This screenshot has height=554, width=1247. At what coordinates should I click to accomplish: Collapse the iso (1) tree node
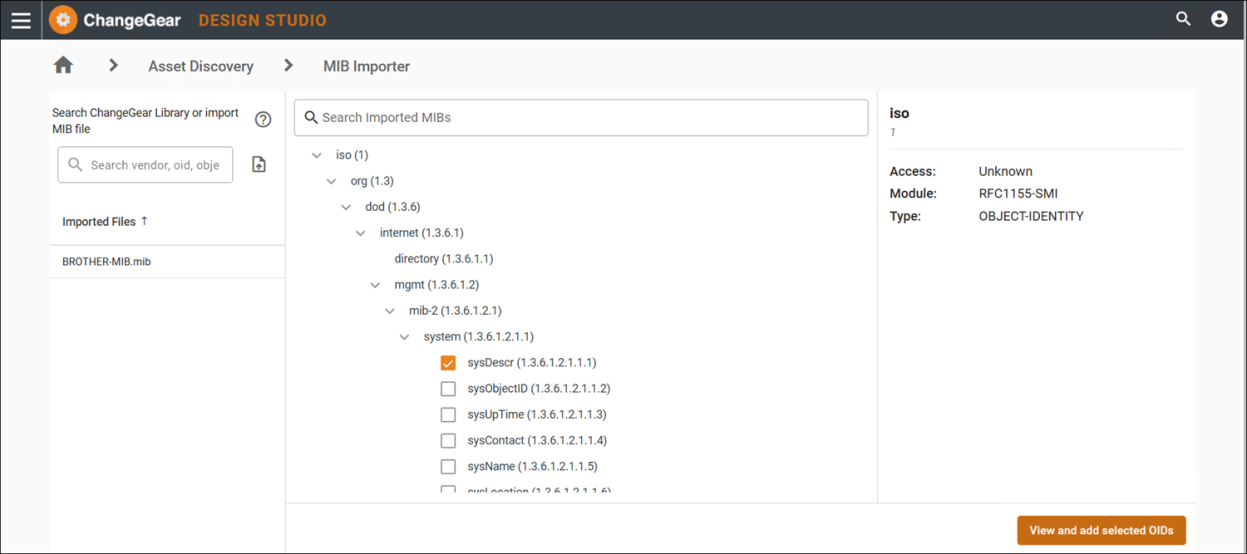(x=317, y=156)
